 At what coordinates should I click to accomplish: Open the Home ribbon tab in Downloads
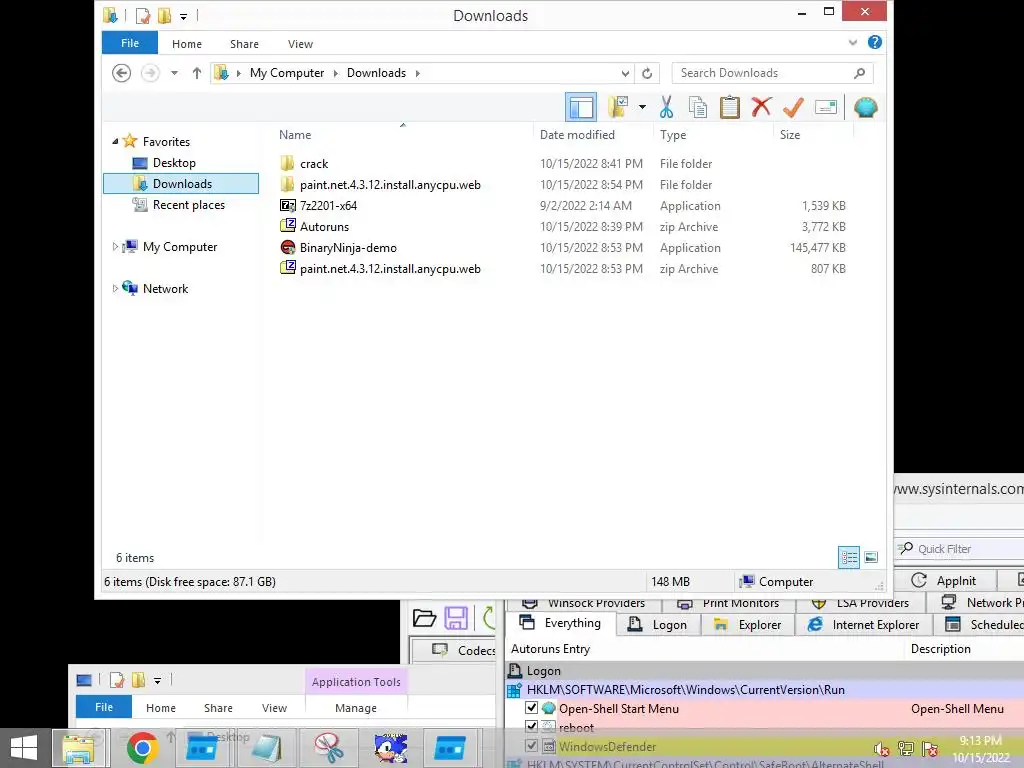pyautogui.click(x=187, y=44)
